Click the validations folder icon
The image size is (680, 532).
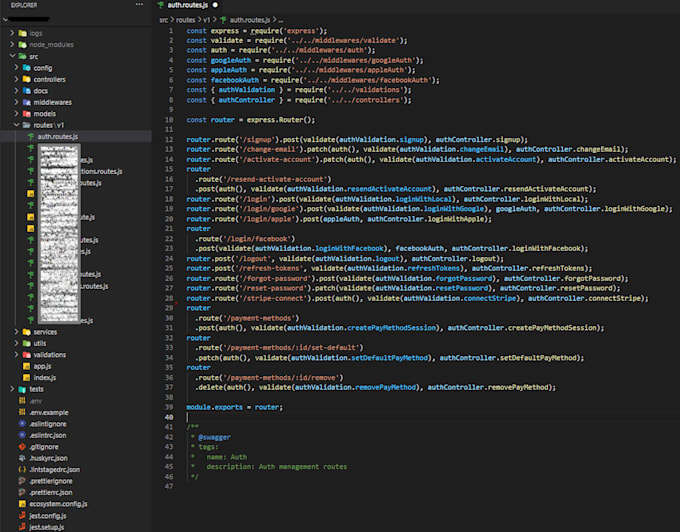coord(26,355)
